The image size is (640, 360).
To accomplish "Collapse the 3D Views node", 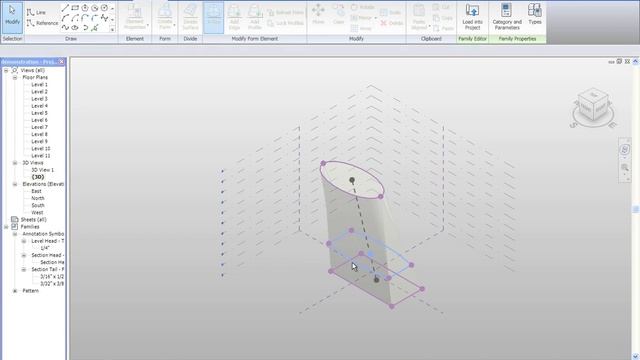I will (x=15, y=163).
